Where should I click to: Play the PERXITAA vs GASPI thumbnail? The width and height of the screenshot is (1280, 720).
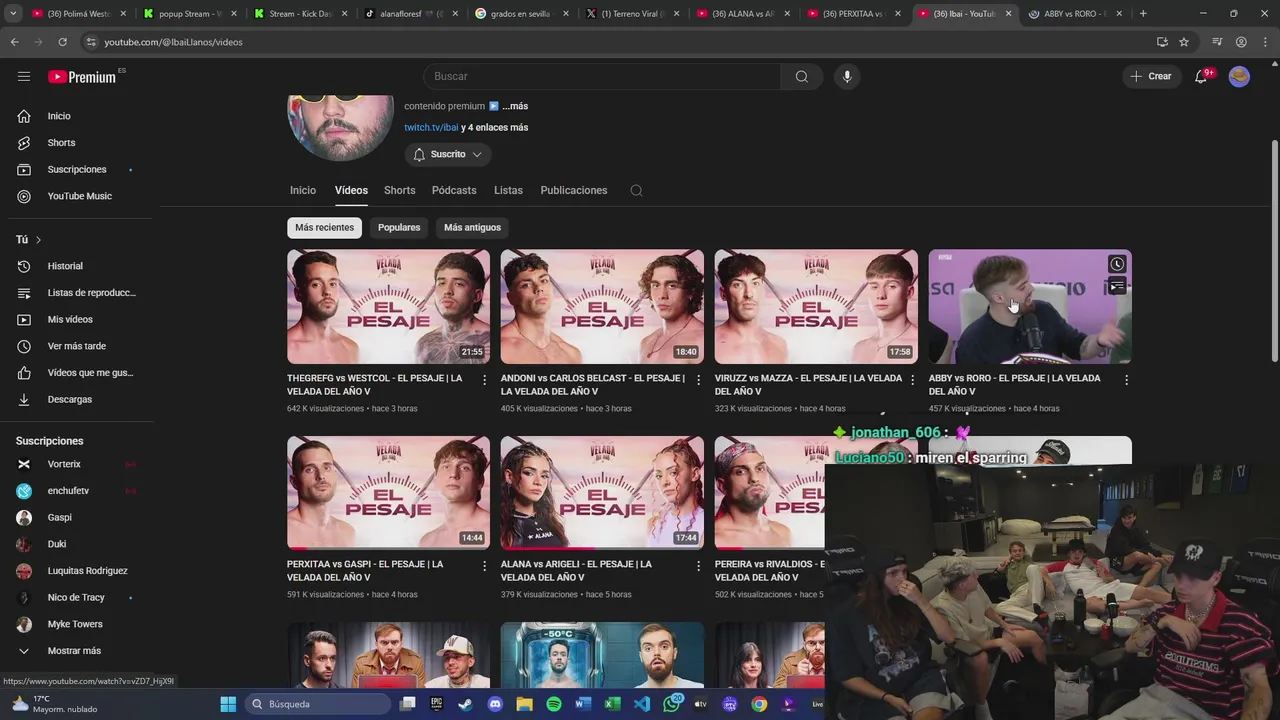388,492
